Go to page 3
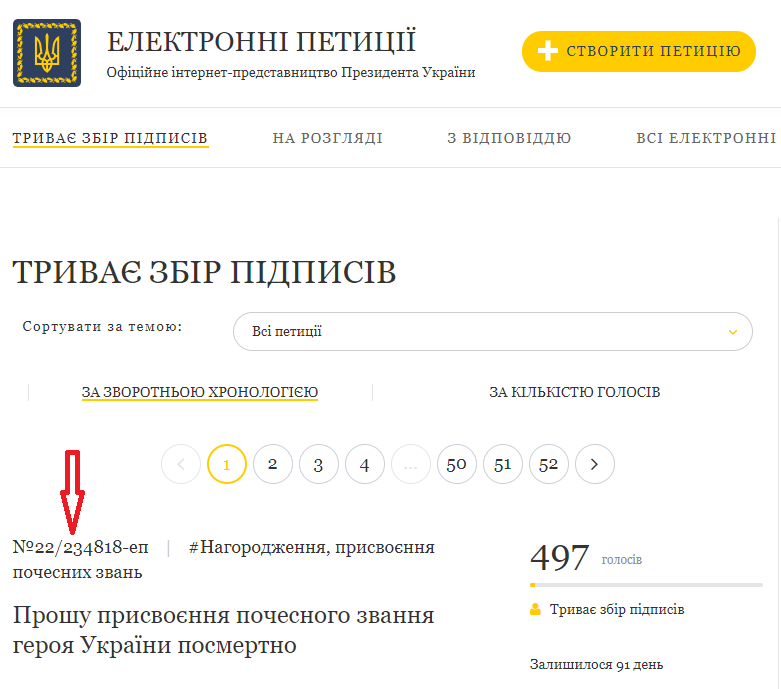 (x=319, y=464)
